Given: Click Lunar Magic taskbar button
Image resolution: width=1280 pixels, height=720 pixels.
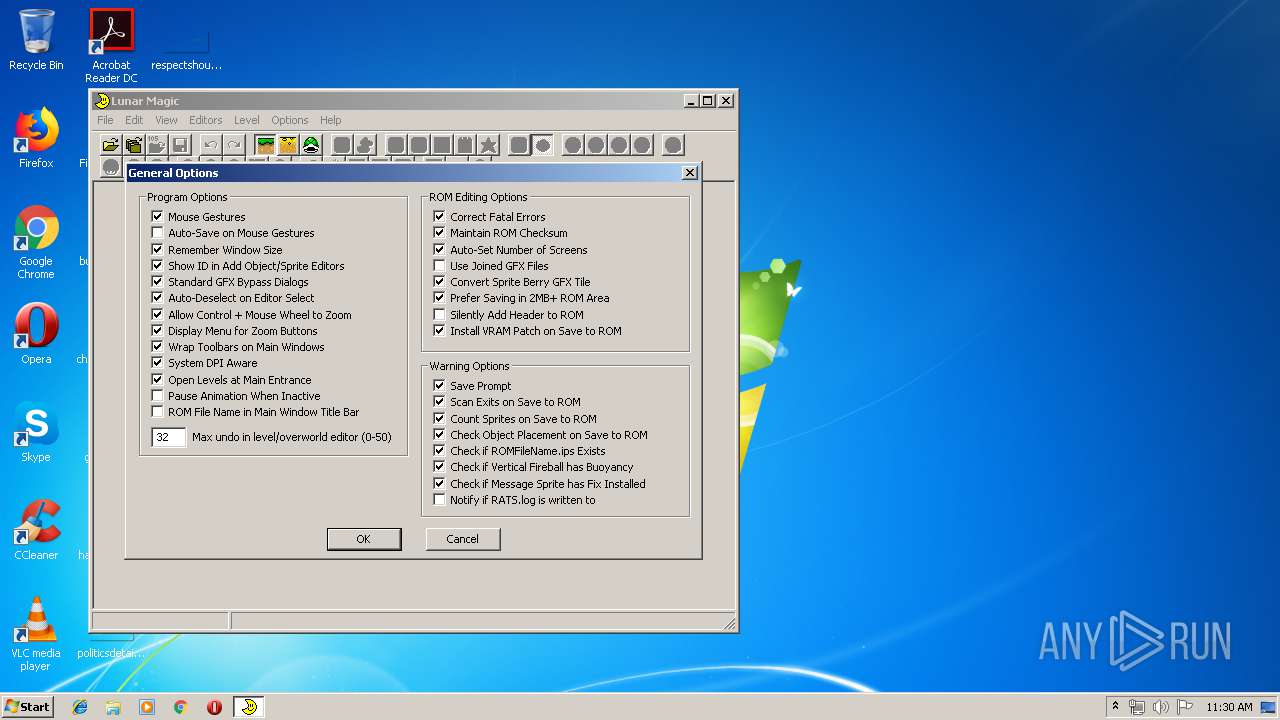Looking at the screenshot, I should (249, 707).
